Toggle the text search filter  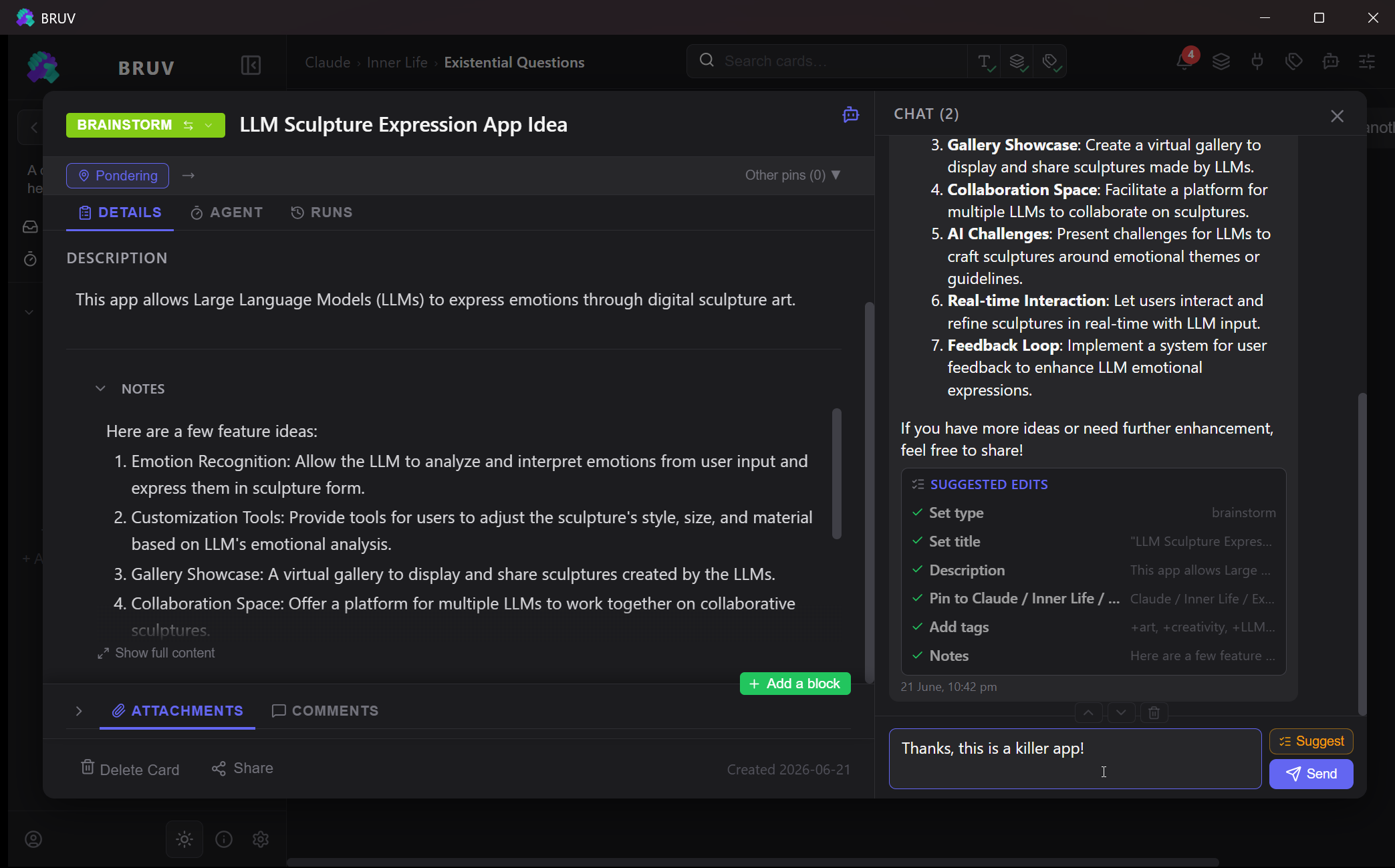(985, 62)
